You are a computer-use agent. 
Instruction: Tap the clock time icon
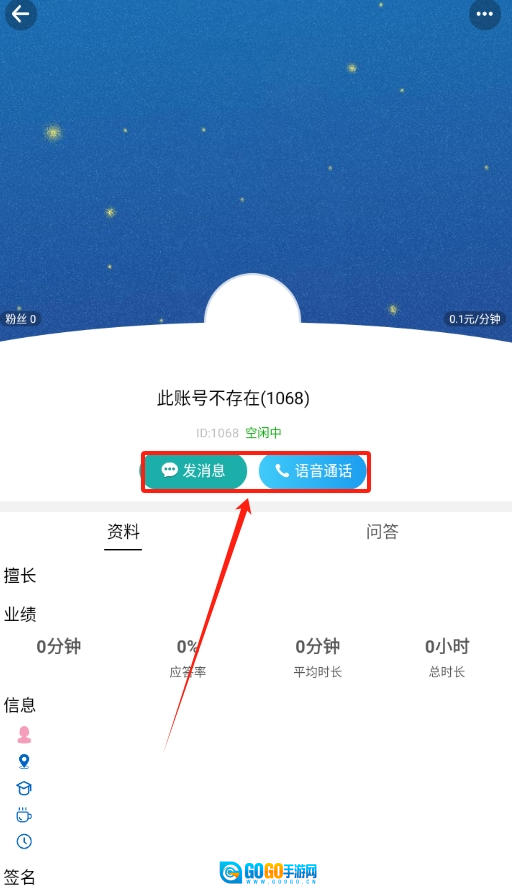(24, 842)
